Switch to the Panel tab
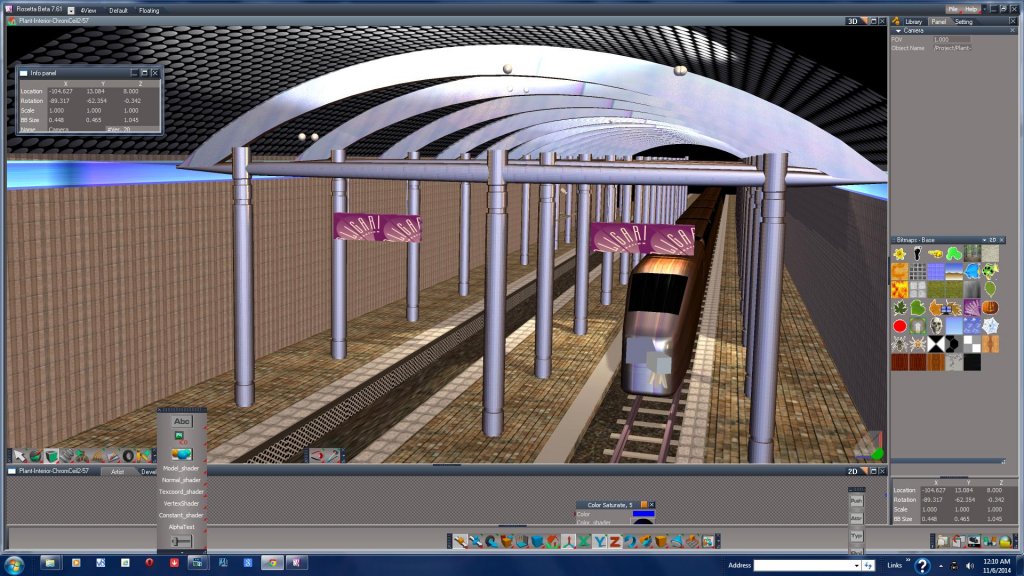 [x=938, y=22]
